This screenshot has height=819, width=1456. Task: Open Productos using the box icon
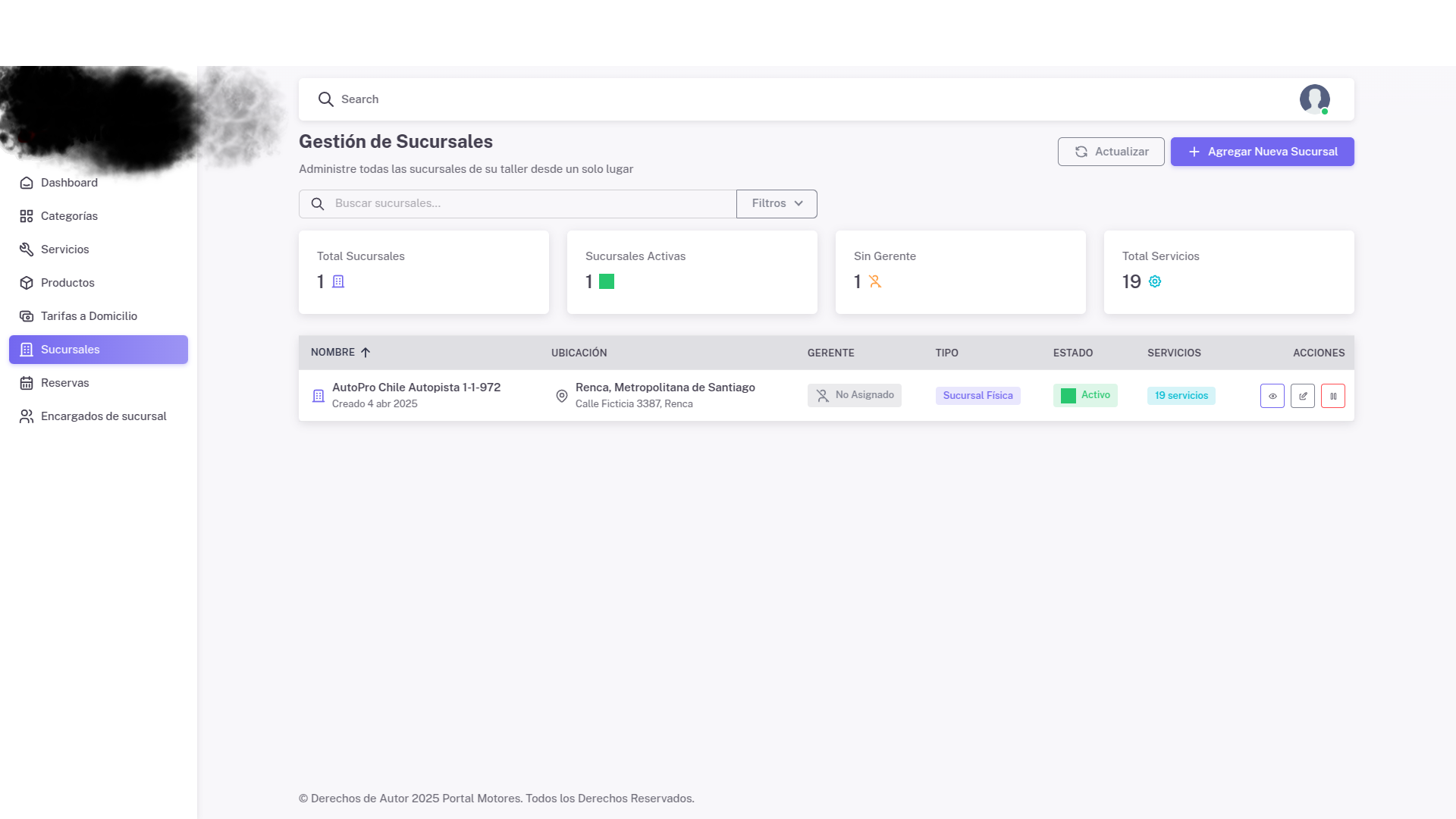[x=26, y=282]
